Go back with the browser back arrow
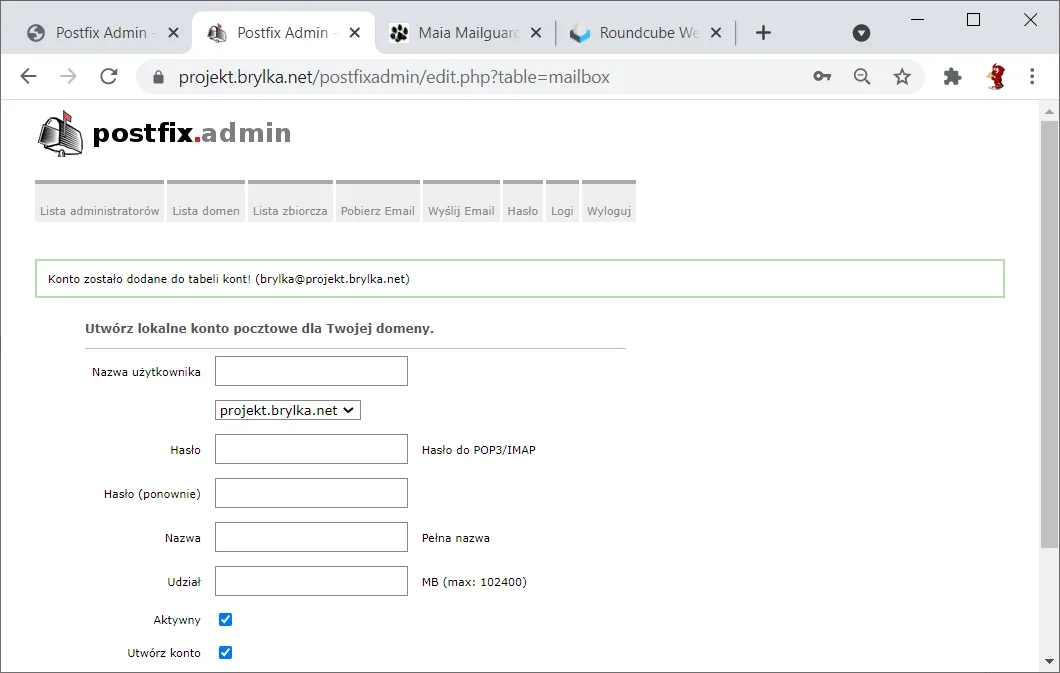1060x673 pixels. pyautogui.click(x=28, y=76)
